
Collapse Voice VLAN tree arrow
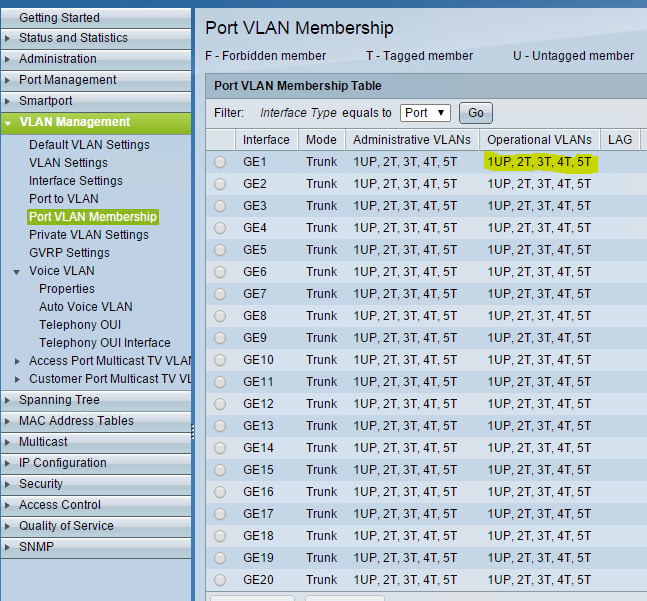[x=17, y=272]
